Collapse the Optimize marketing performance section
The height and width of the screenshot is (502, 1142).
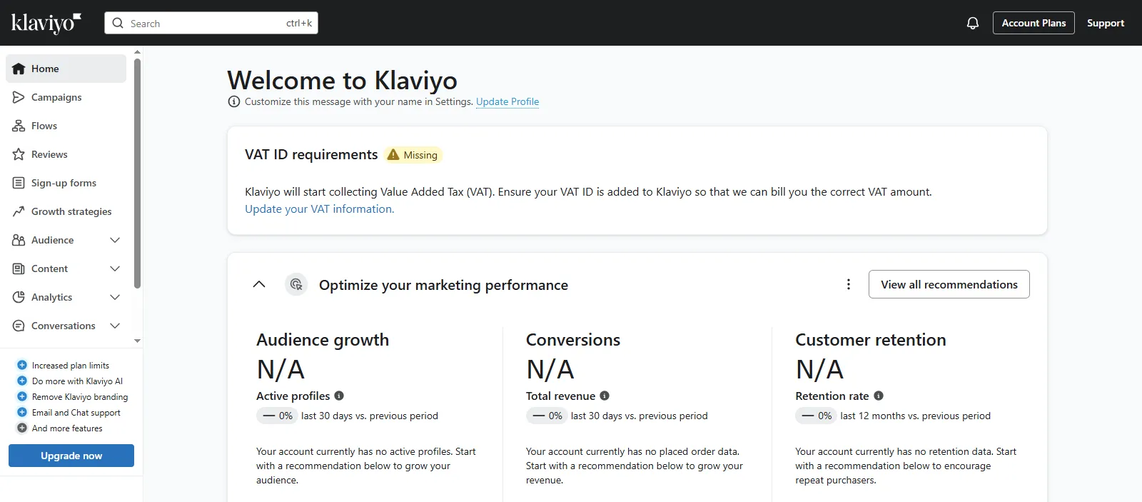point(259,284)
